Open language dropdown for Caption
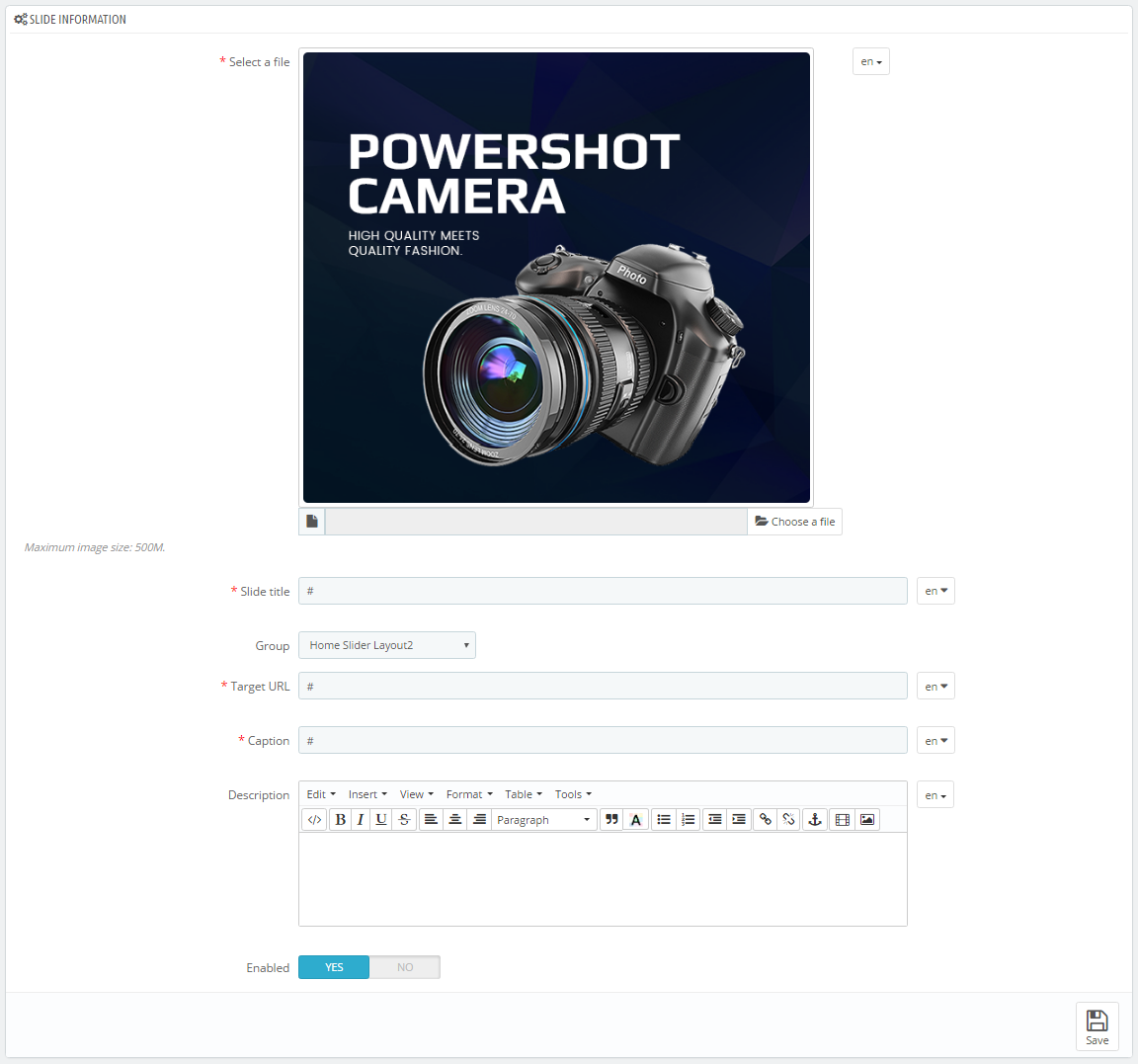 tap(935, 740)
